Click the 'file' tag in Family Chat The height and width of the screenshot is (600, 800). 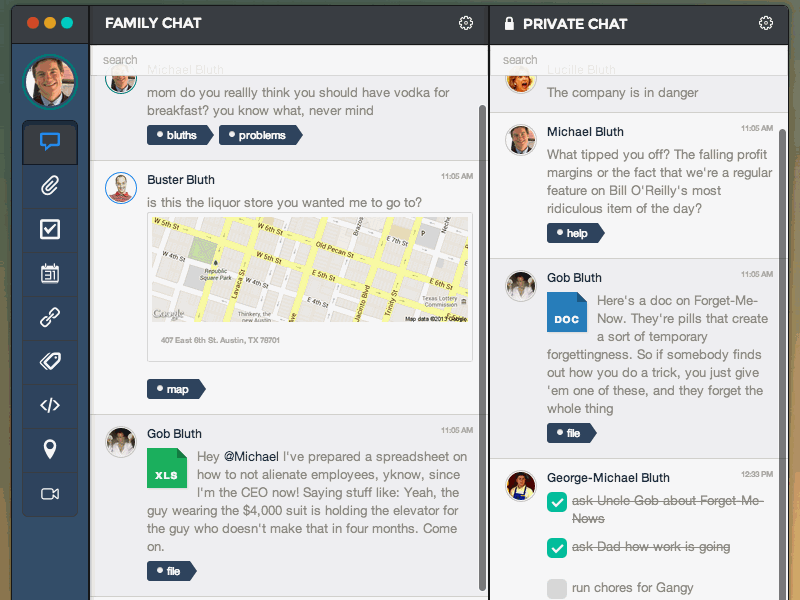coord(172,571)
